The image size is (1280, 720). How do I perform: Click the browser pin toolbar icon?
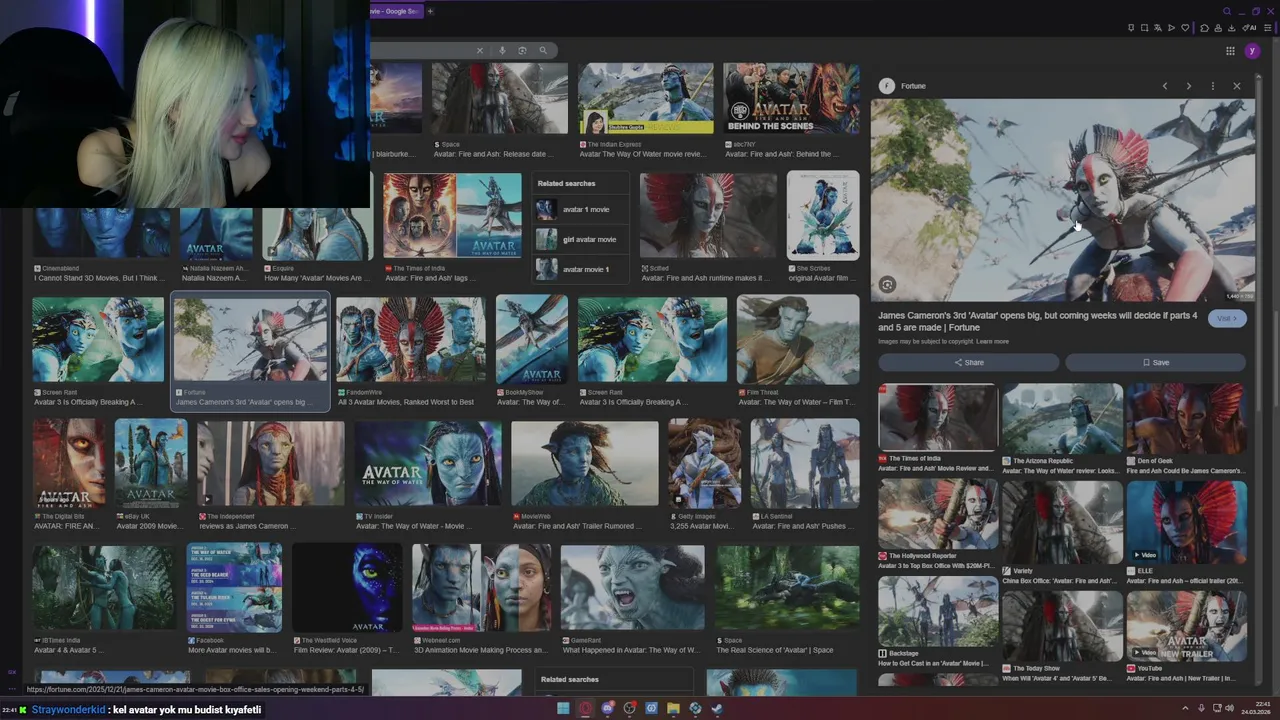click(1131, 27)
